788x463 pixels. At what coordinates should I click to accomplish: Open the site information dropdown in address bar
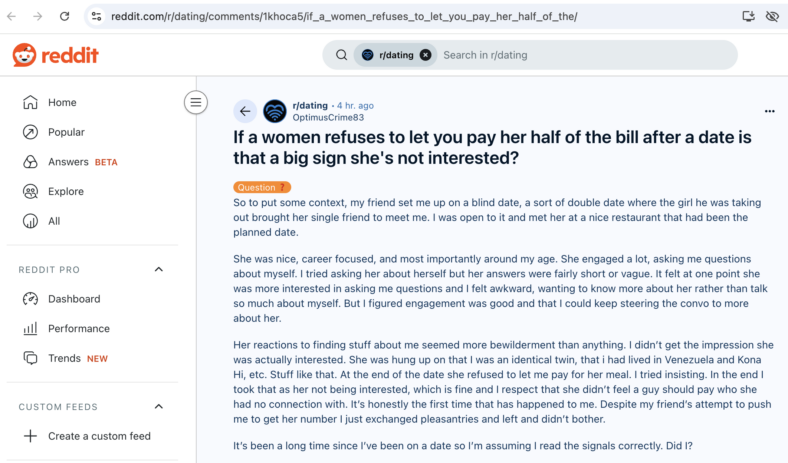tap(96, 16)
